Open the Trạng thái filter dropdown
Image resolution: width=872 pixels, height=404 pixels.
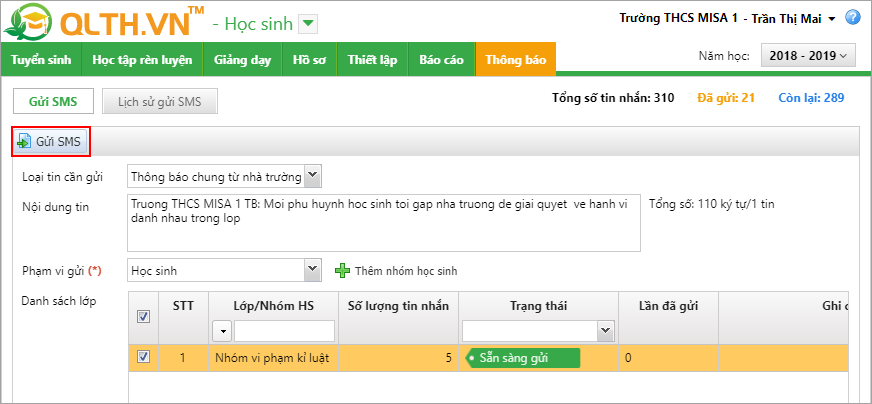point(603,331)
